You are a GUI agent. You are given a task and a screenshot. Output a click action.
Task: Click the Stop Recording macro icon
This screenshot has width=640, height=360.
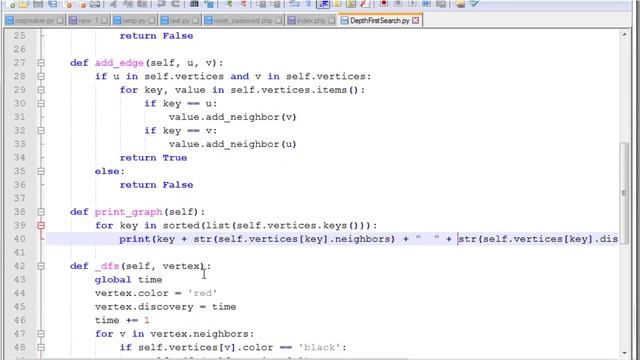coord(398,4)
